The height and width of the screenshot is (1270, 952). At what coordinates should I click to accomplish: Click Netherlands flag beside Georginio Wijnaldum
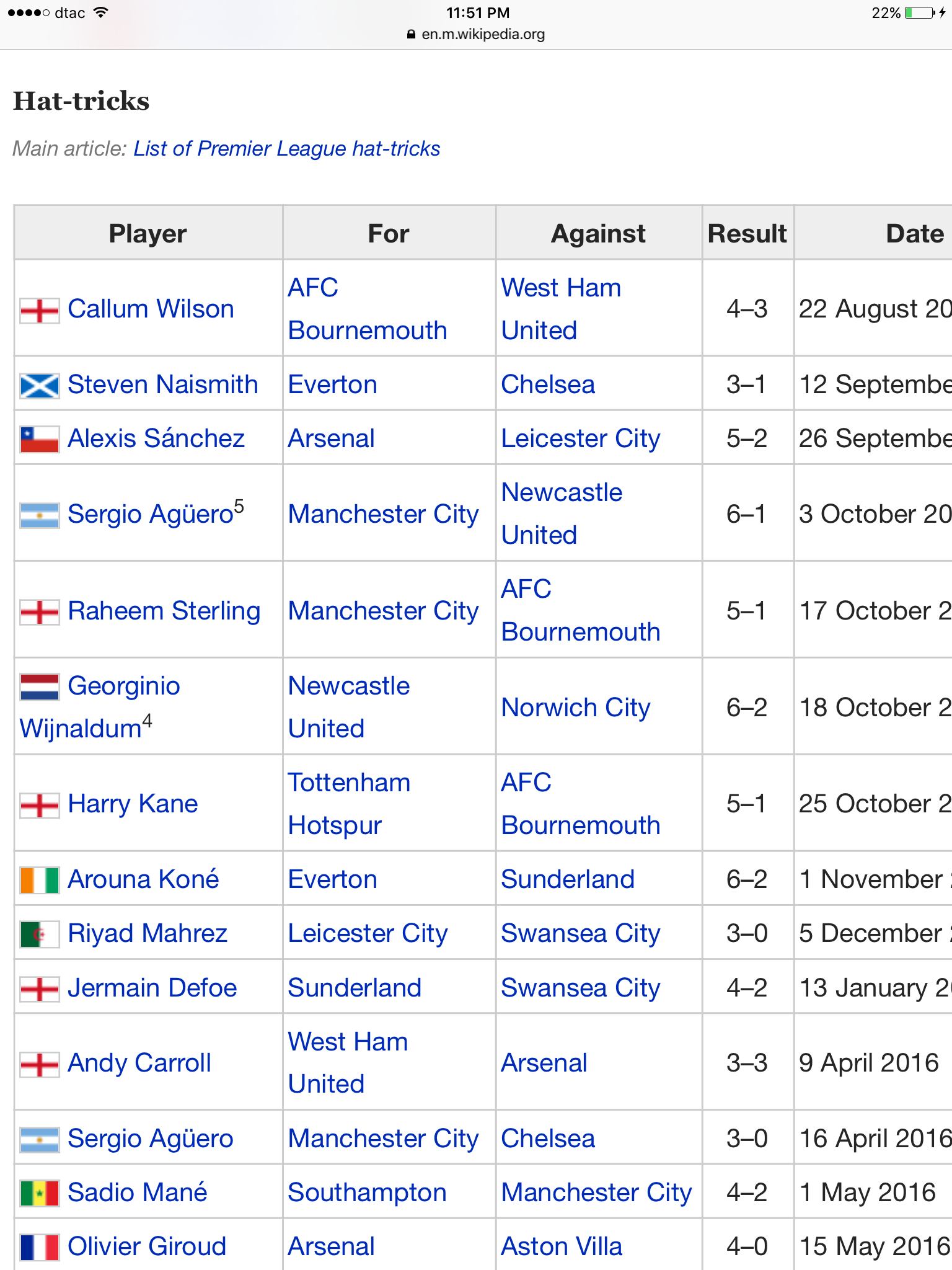coord(40,687)
